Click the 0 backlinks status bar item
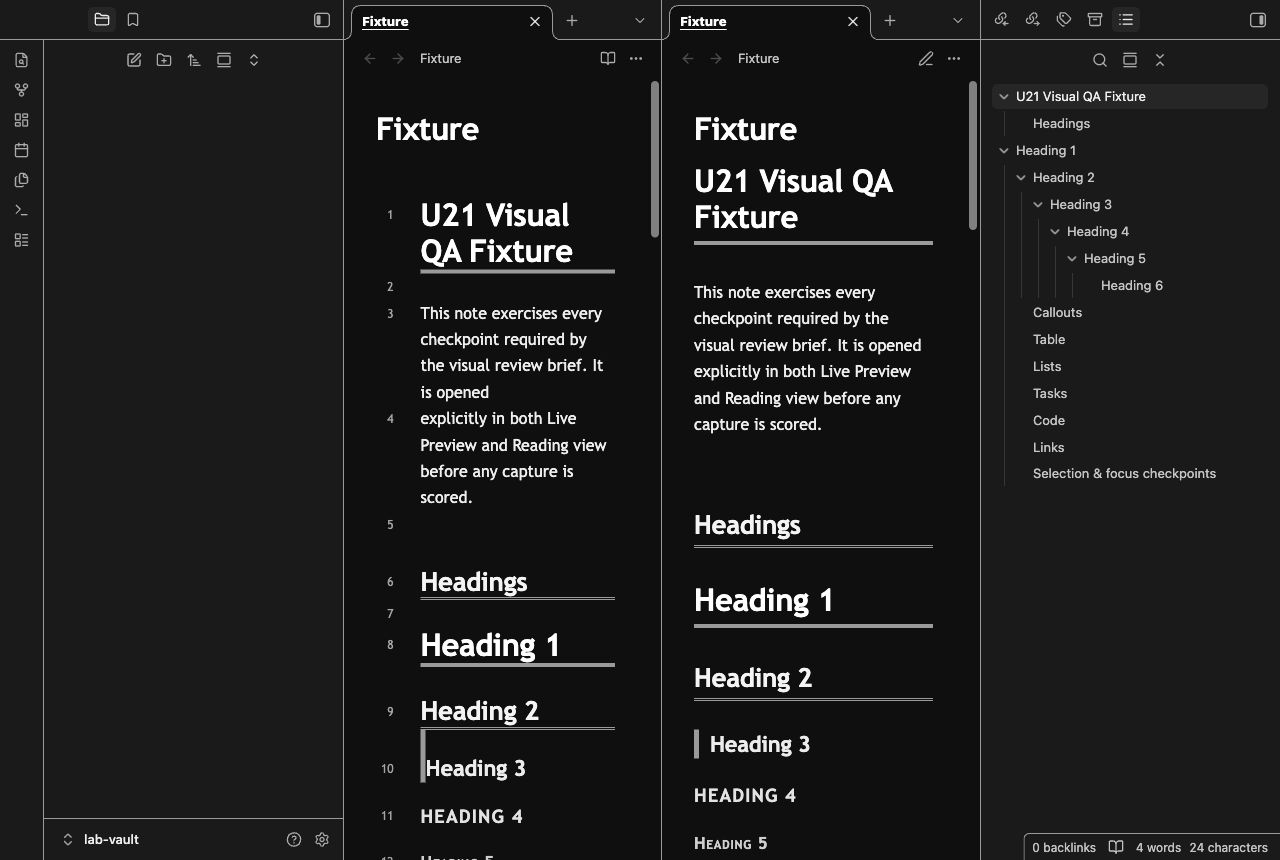Screen dimensions: 1280x860 (1064, 847)
